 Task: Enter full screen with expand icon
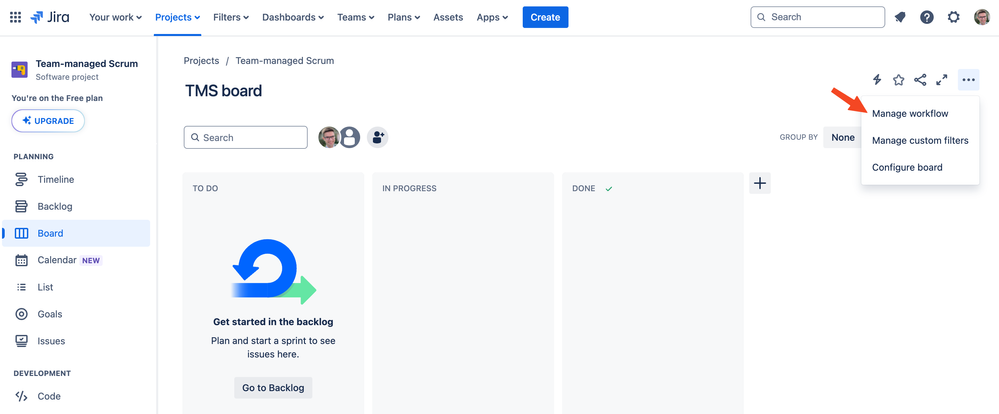[x=942, y=80]
